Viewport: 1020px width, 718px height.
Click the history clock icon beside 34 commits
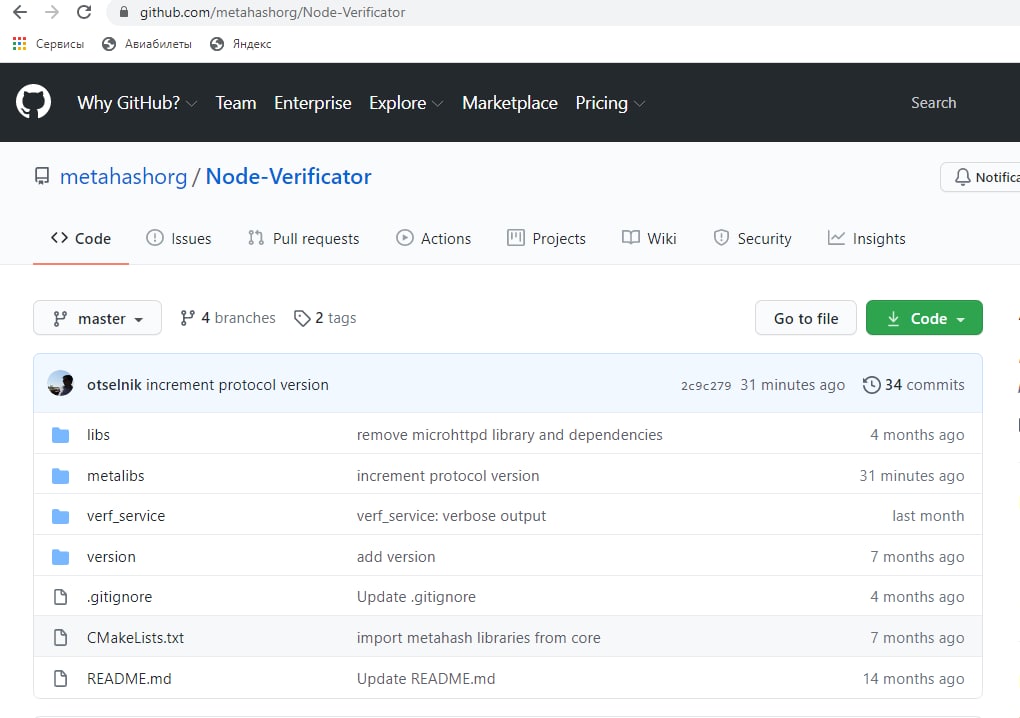pyautogui.click(x=872, y=385)
